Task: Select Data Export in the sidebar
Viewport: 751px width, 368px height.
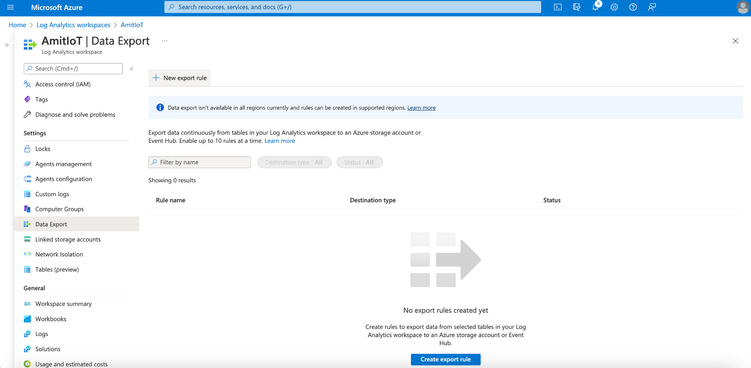Action: (77, 224)
